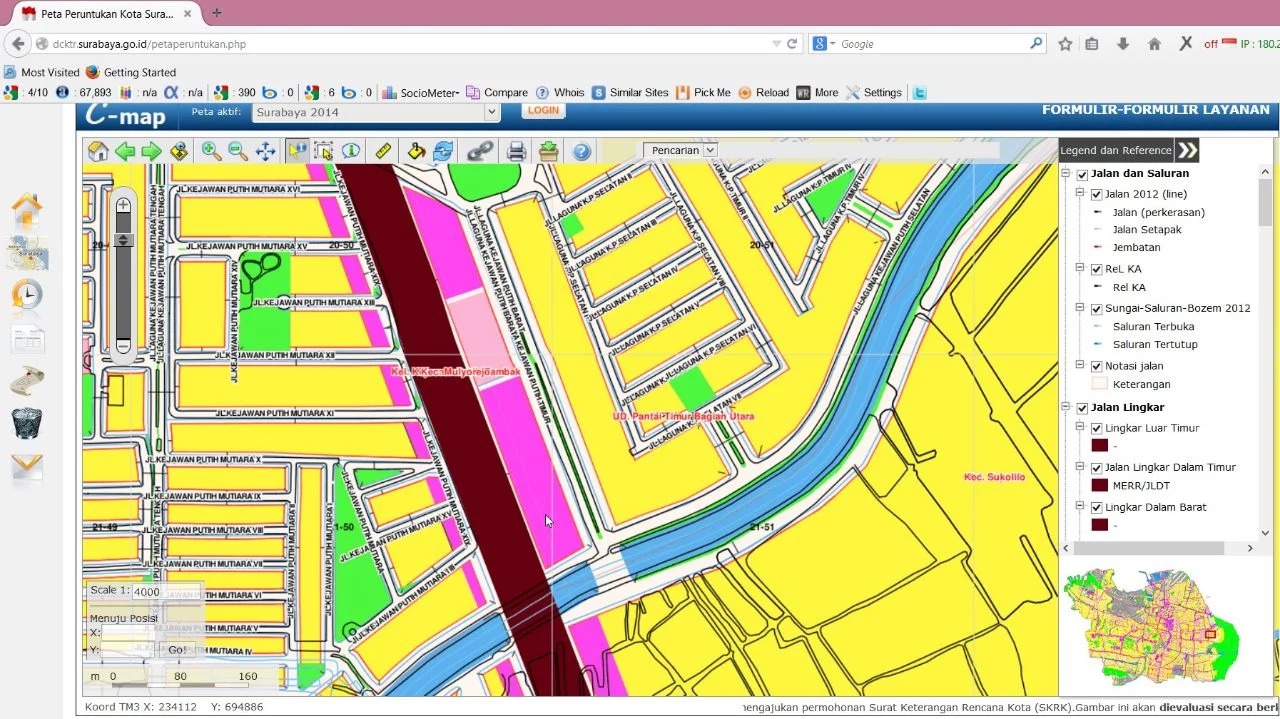Click the LOGIN button
The width and height of the screenshot is (1280, 719).
tap(543, 110)
